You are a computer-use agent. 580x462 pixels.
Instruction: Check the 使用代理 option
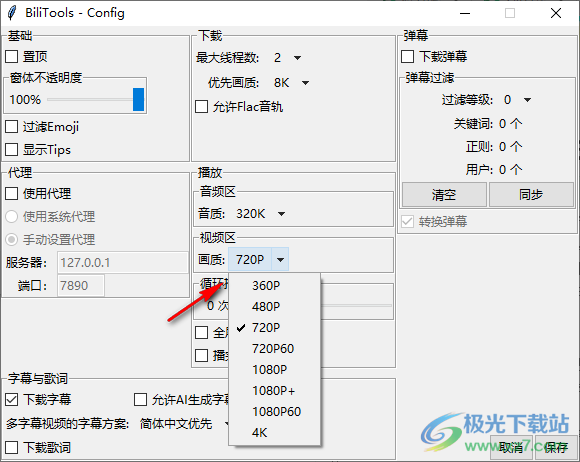pyautogui.click(x=11, y=193)
